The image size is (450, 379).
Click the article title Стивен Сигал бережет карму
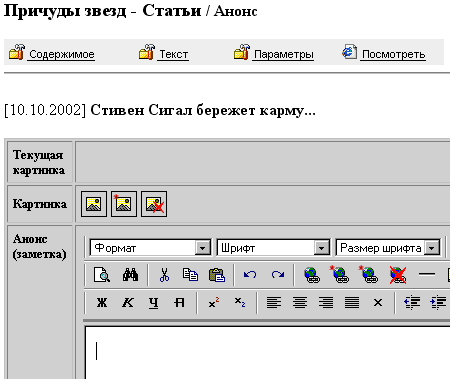(203, 110)
